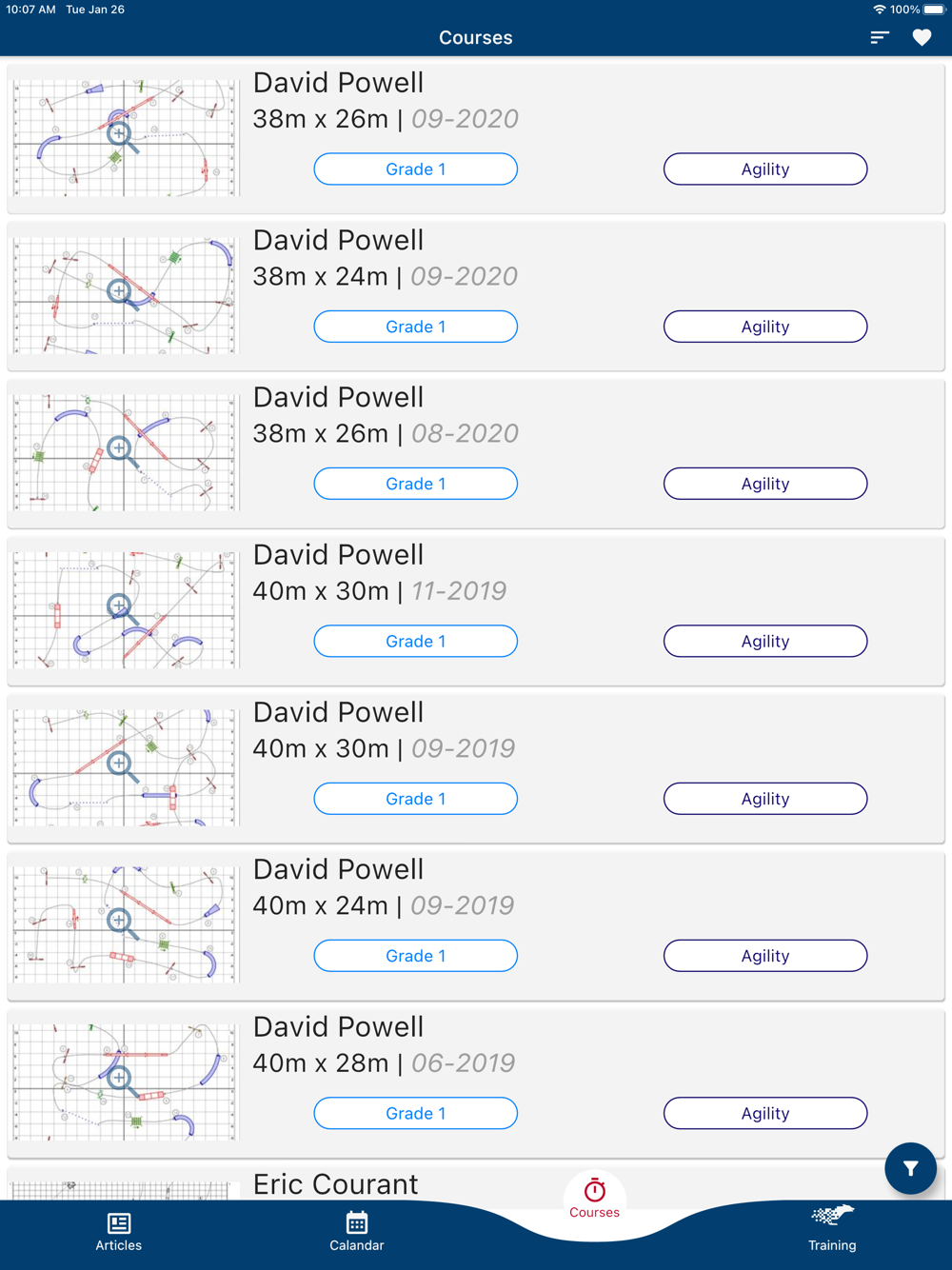Open the sort options icon in header
Screen dimensions: 952x1270
coord(879,37)
